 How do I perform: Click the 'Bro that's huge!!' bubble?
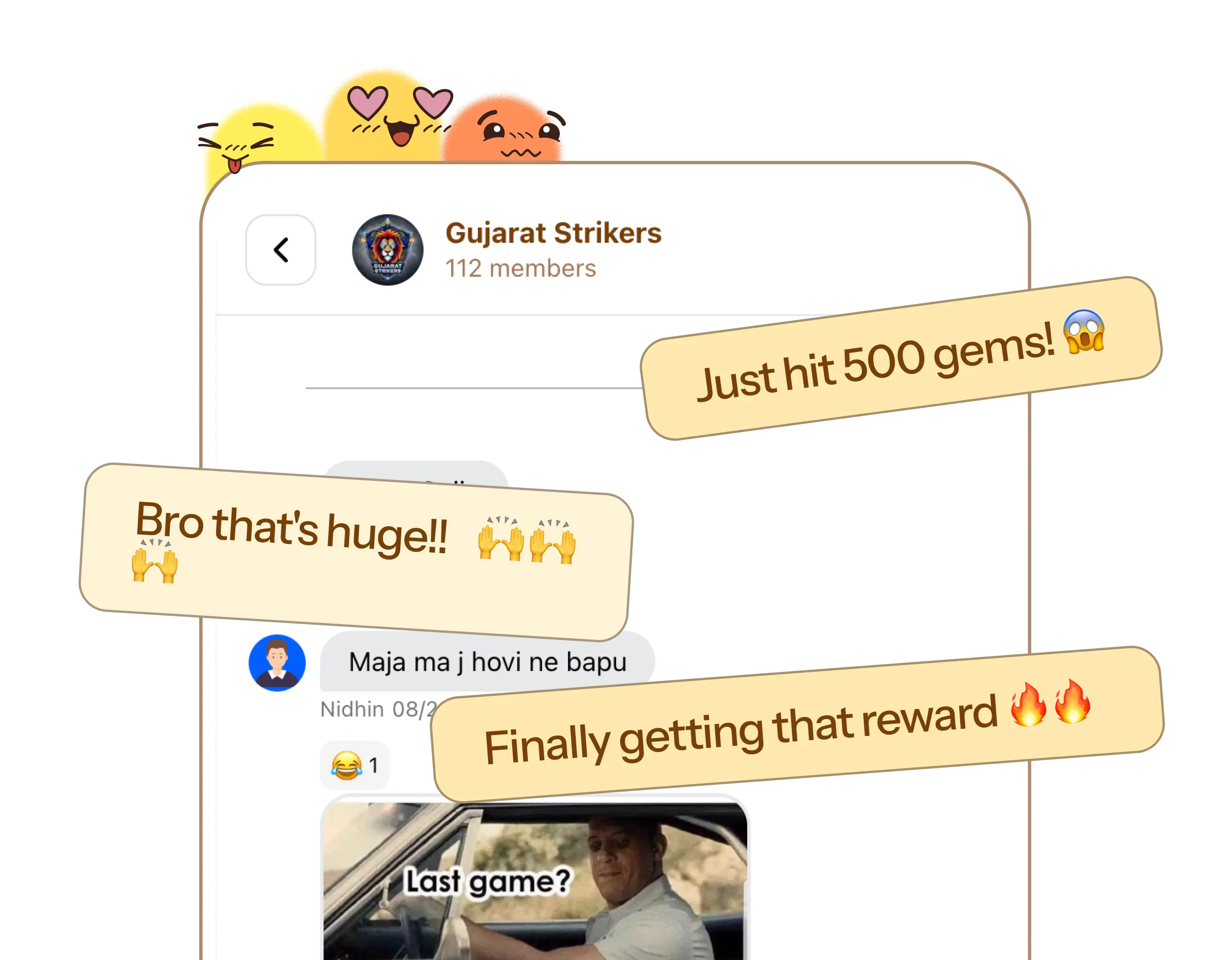[356, 552]
